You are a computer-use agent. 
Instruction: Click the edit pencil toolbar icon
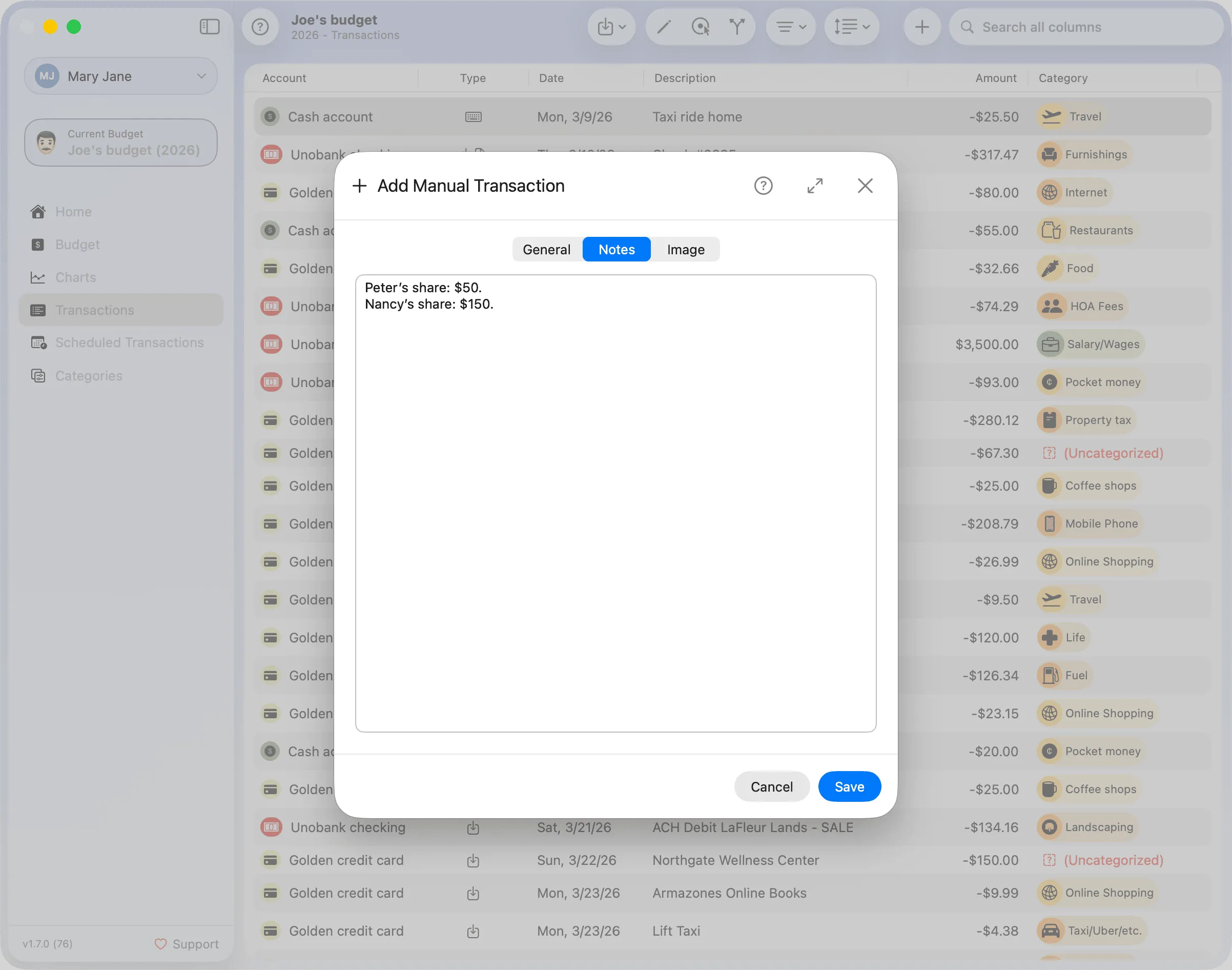point(664,27)
